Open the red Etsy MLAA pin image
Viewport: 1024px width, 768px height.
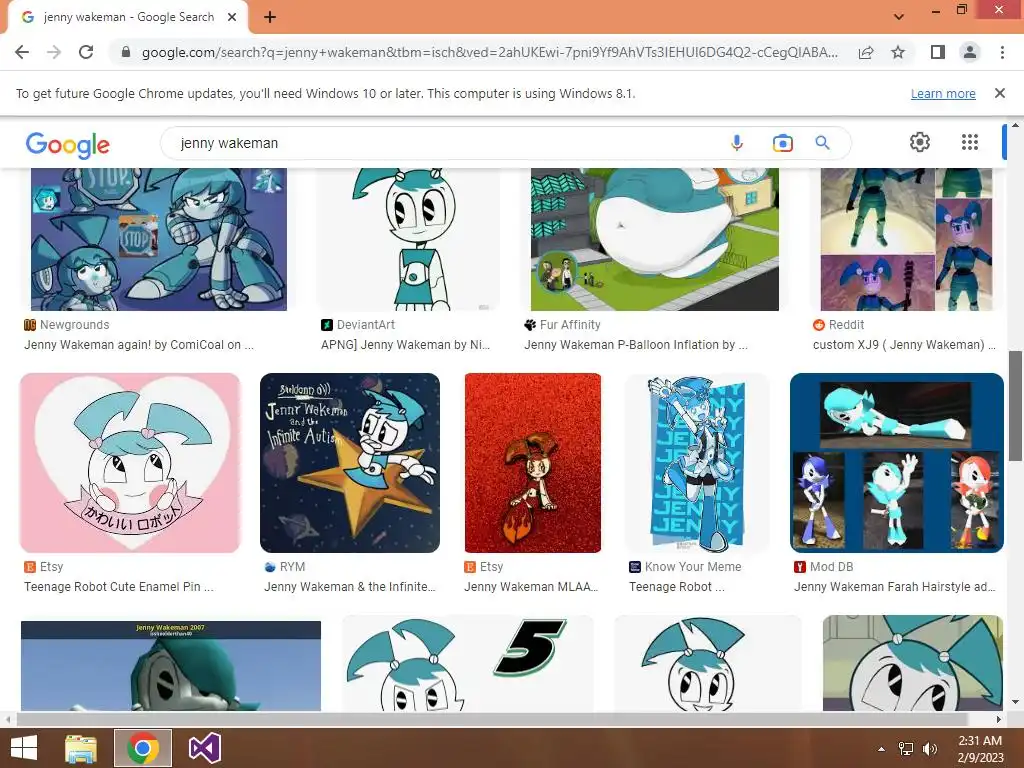tap(533, 463)
